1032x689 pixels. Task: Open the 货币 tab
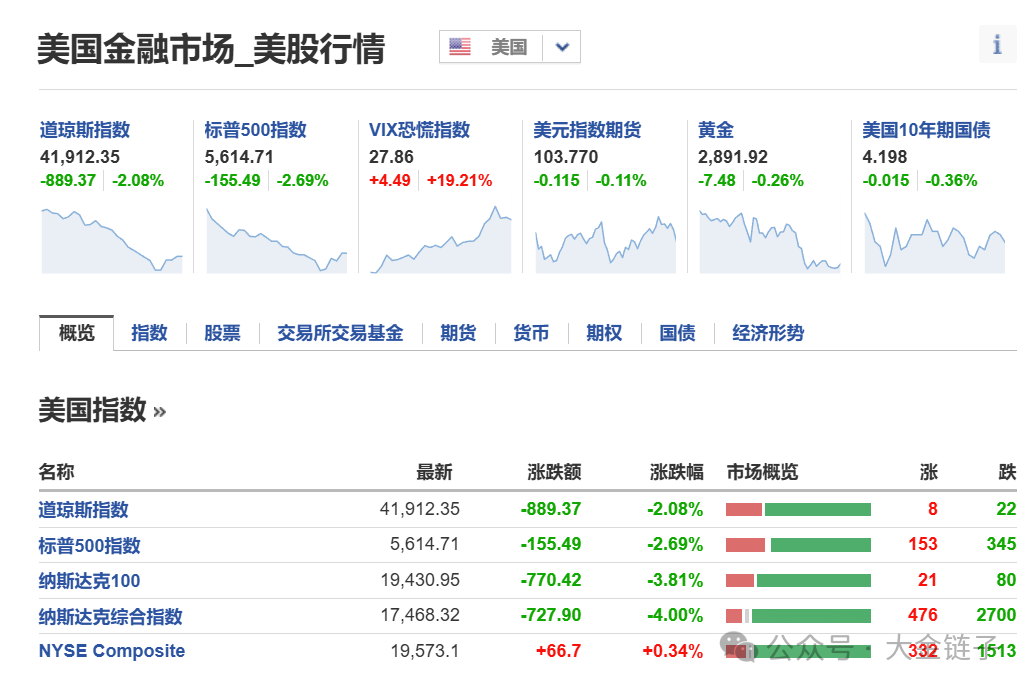(x=531, y=333)
